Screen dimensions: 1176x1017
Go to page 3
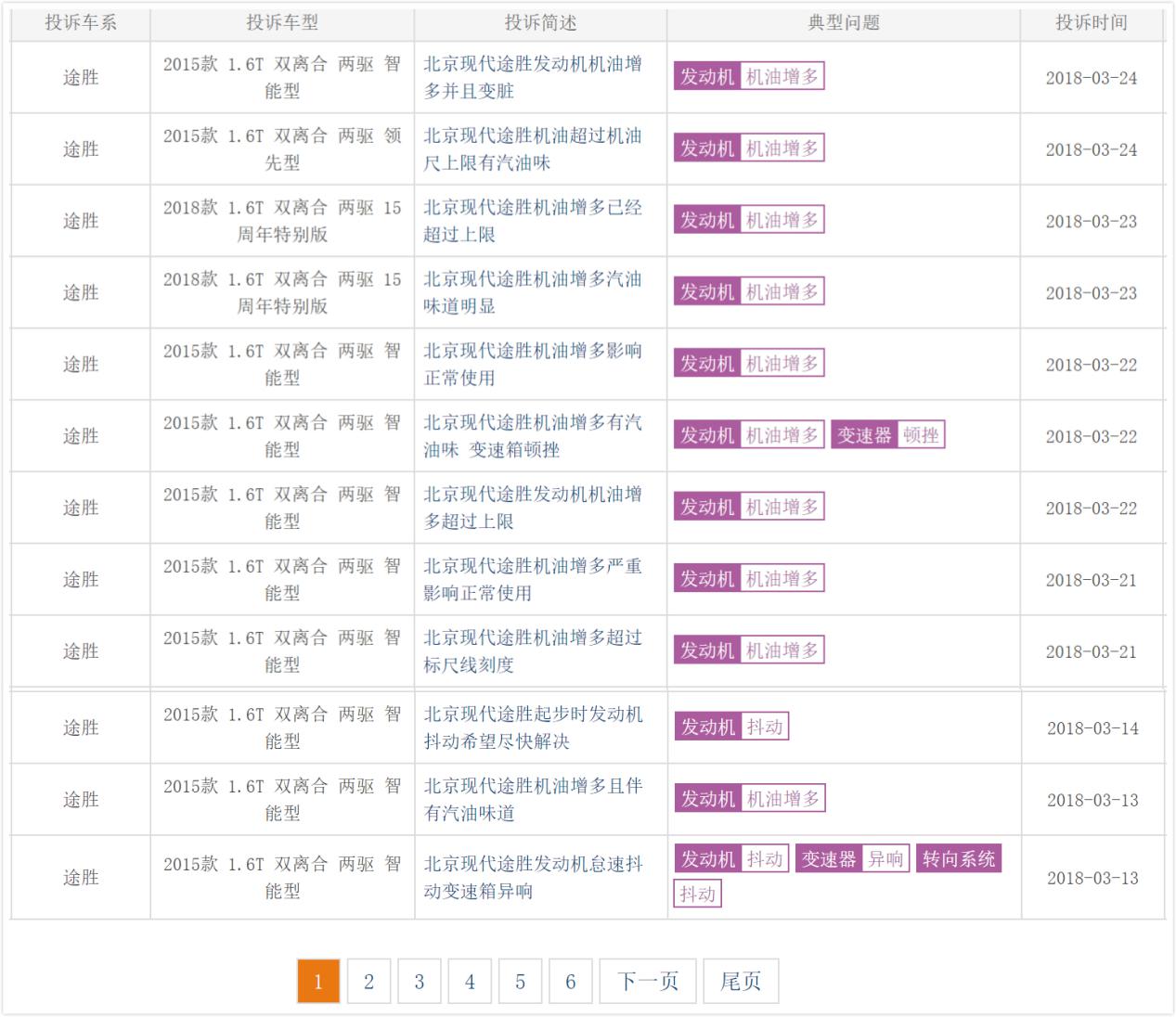[420, 981]
